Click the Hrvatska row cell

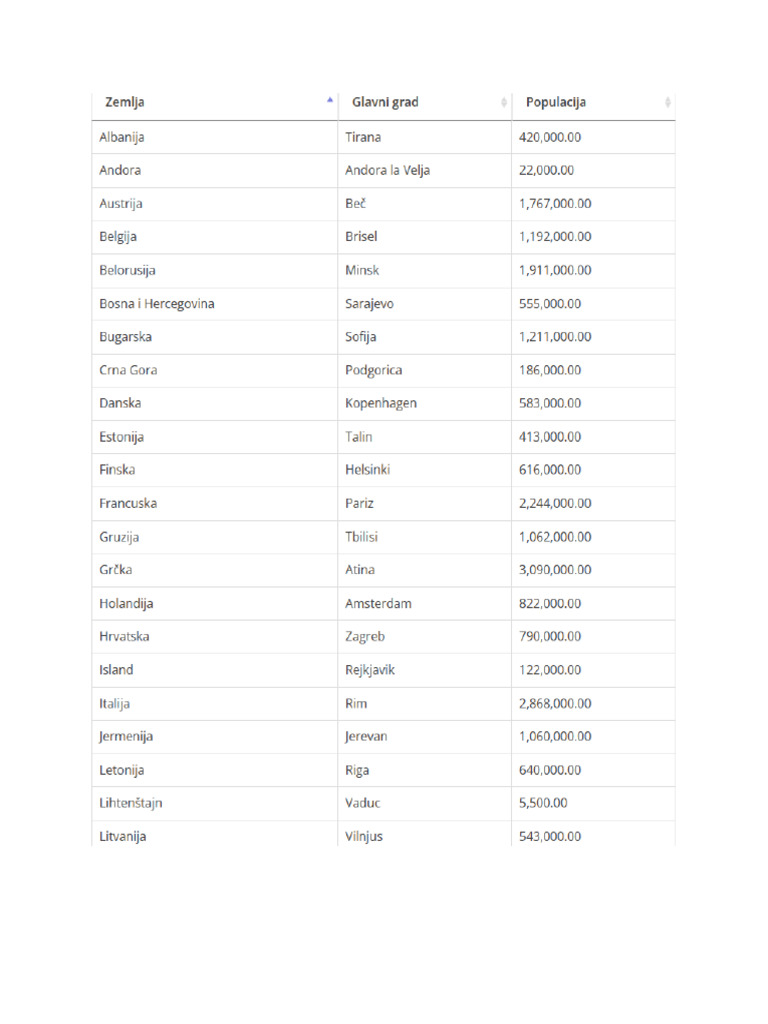coord(124,636)
